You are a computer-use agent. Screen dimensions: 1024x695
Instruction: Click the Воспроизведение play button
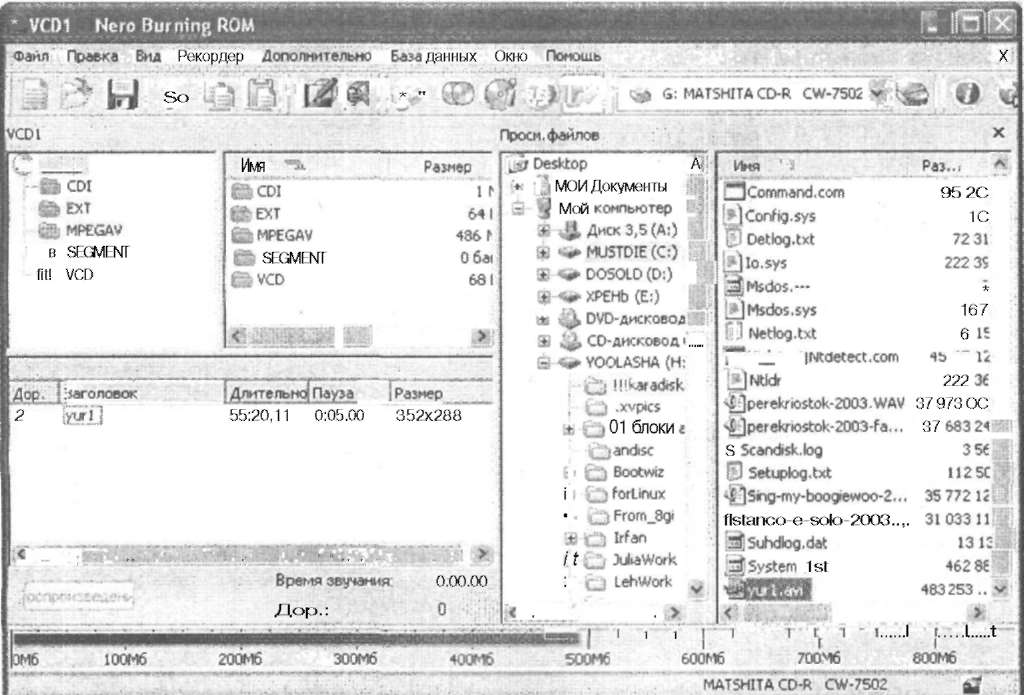[80, 596]
